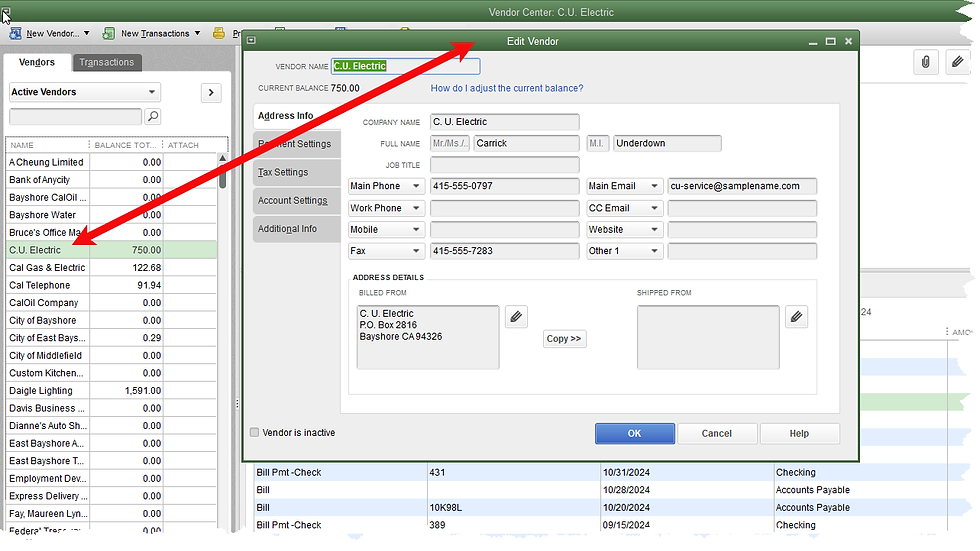Click the Main Email address field
Screen dimensions: 980x551
point(742,186)
